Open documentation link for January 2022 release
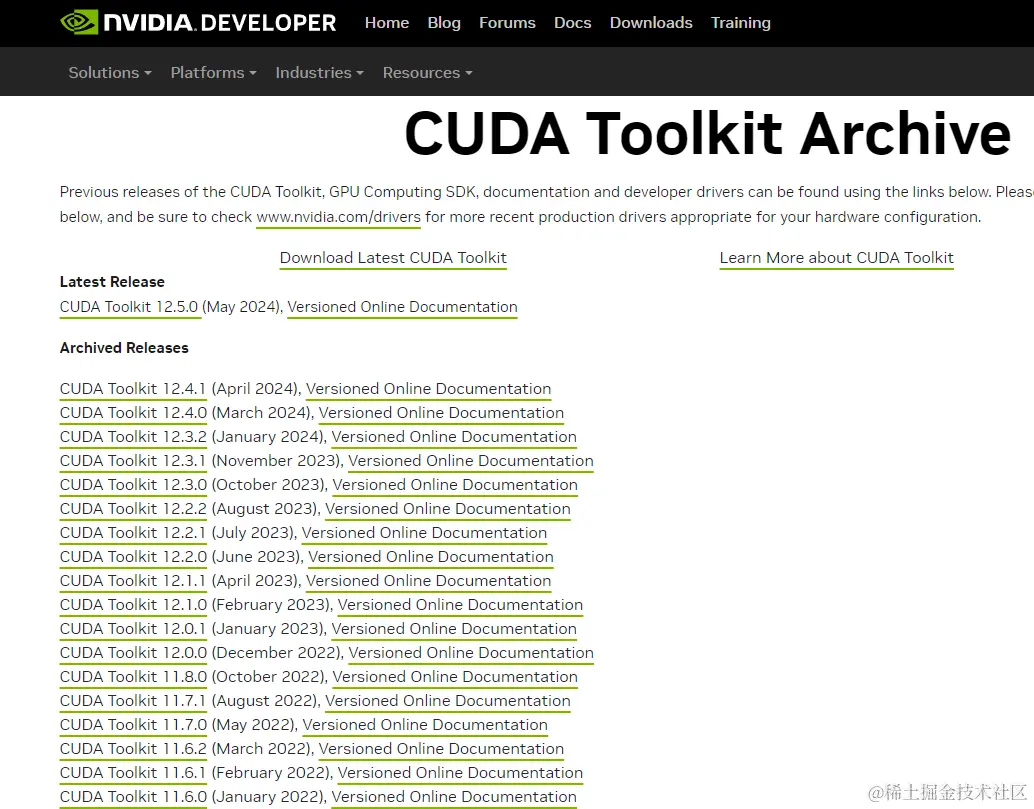This screenshot has height=809, width=1034. tap(454, 797)
